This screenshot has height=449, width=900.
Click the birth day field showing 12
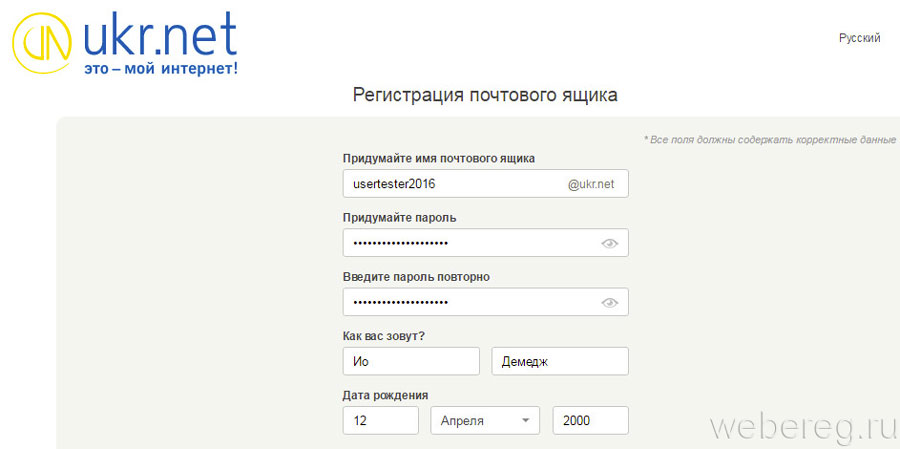click(380, 421)
